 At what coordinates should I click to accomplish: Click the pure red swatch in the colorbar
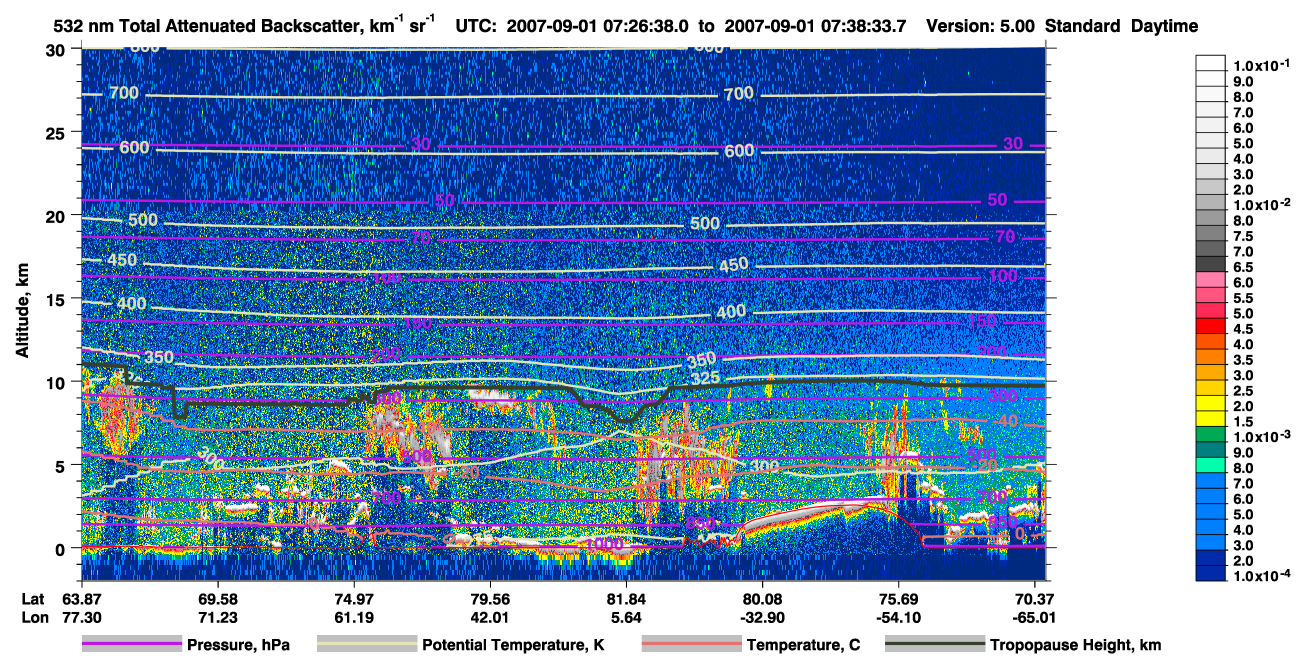1211,325
